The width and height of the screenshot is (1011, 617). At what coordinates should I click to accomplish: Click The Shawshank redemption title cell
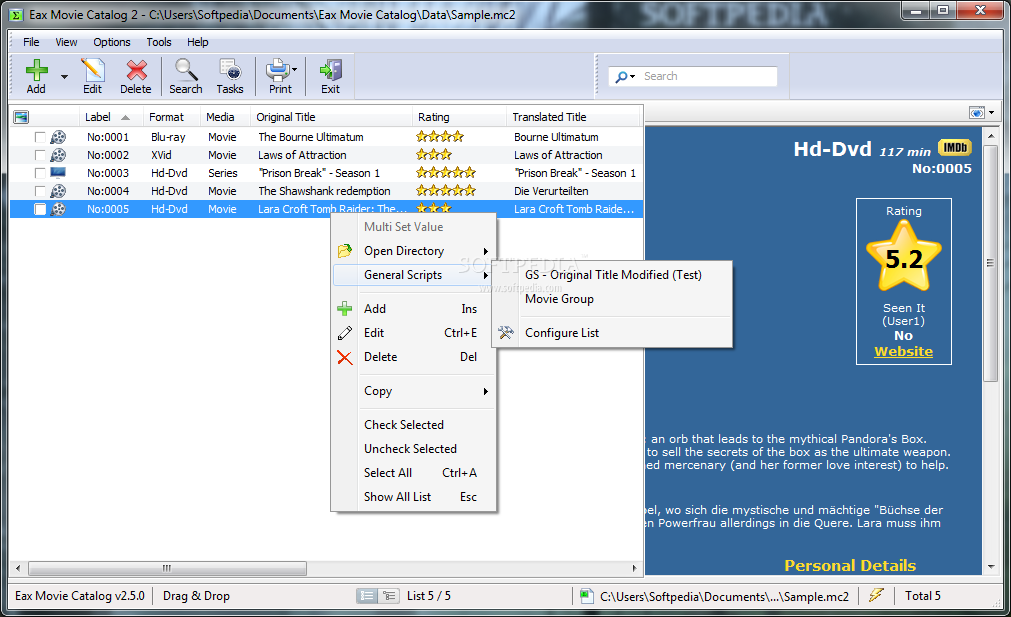324,191
